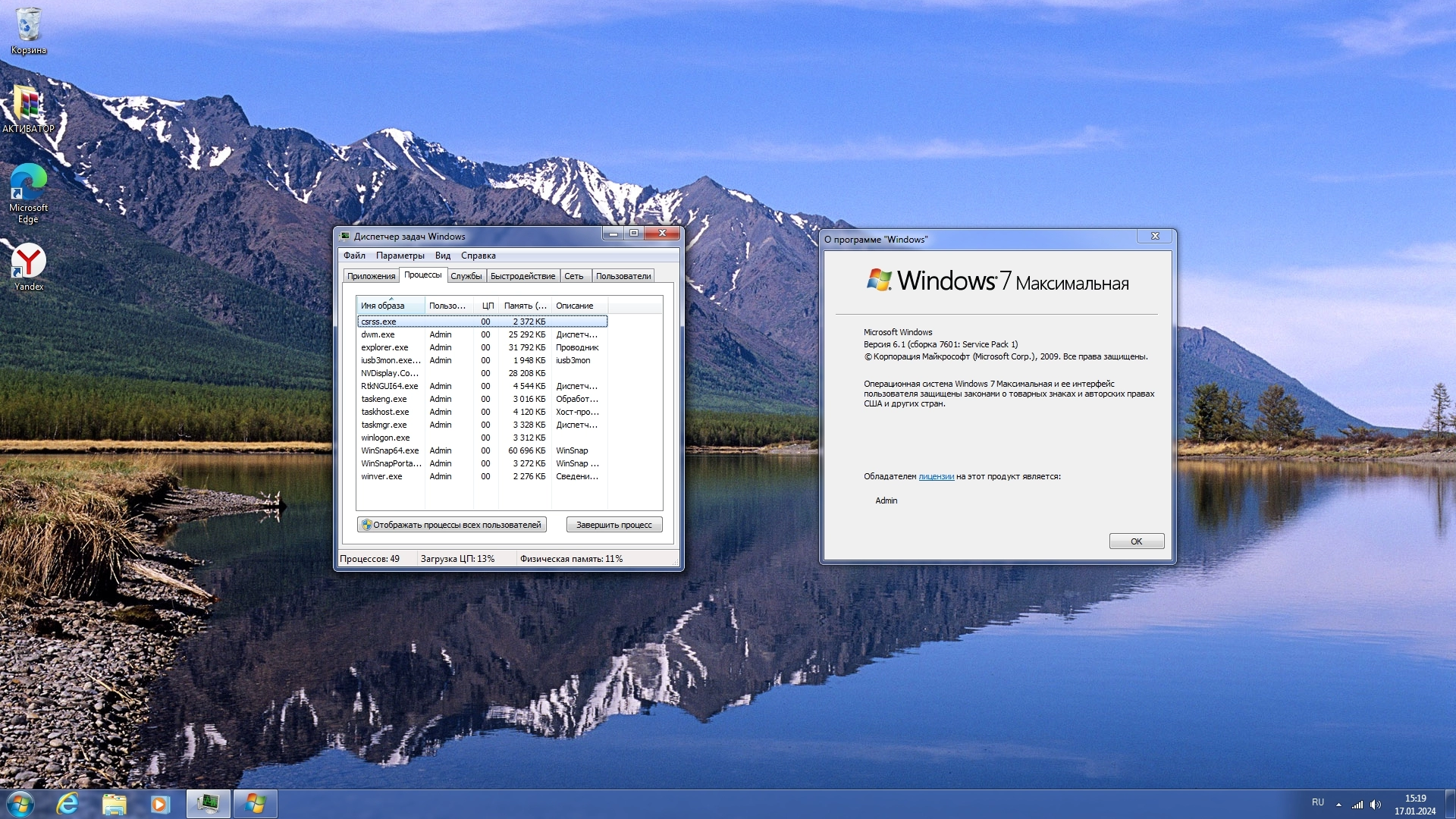Image resolution: width=1456 pixels, height=819 pixels.
Task: Open Internet Explorer from the taskbar
Action: click(68, 803)
